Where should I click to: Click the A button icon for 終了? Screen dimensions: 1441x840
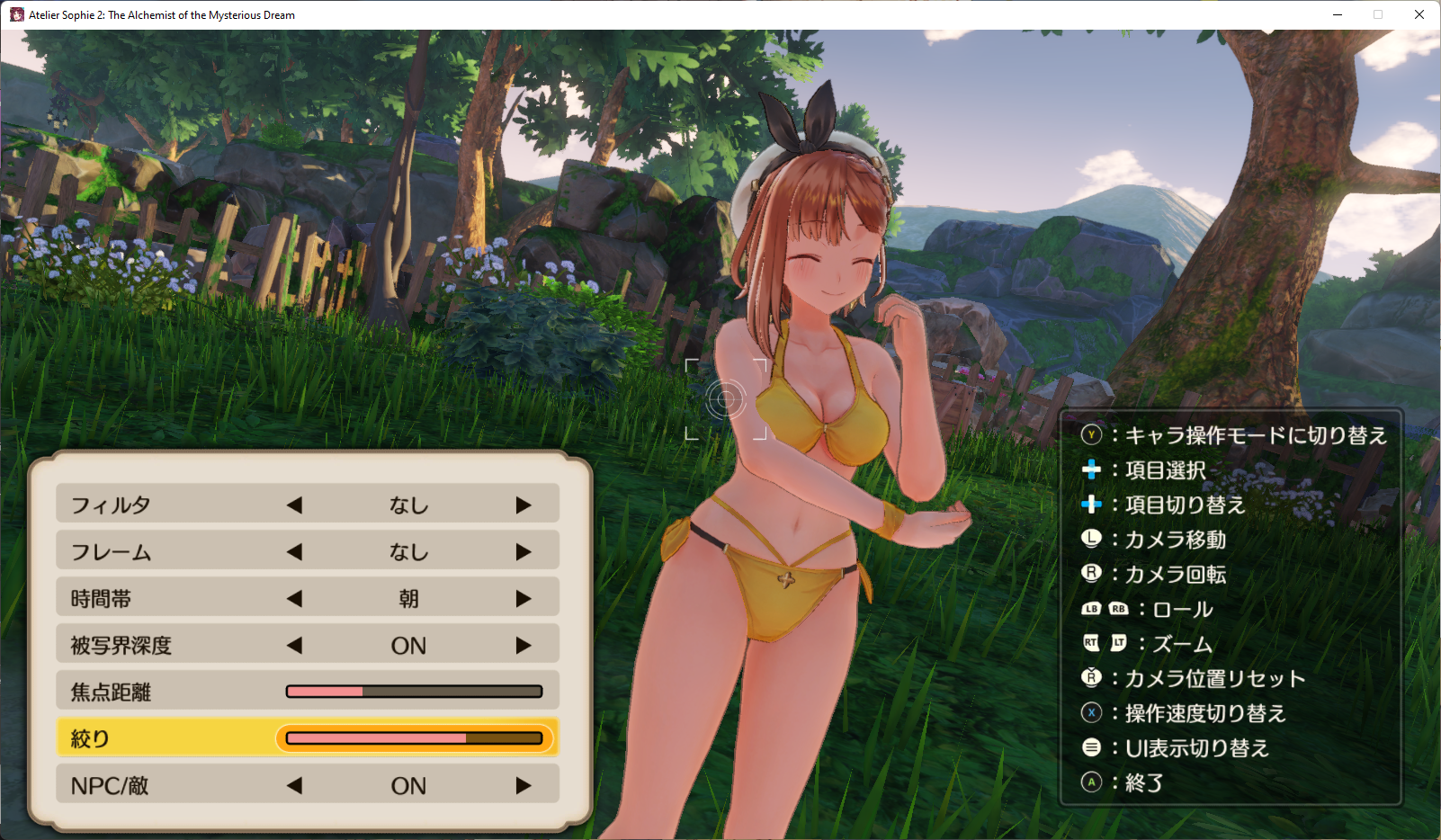click(x=1091, y=782)
